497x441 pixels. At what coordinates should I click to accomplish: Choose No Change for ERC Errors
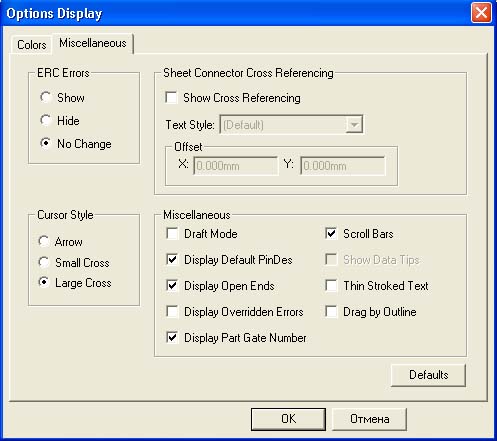46,143
